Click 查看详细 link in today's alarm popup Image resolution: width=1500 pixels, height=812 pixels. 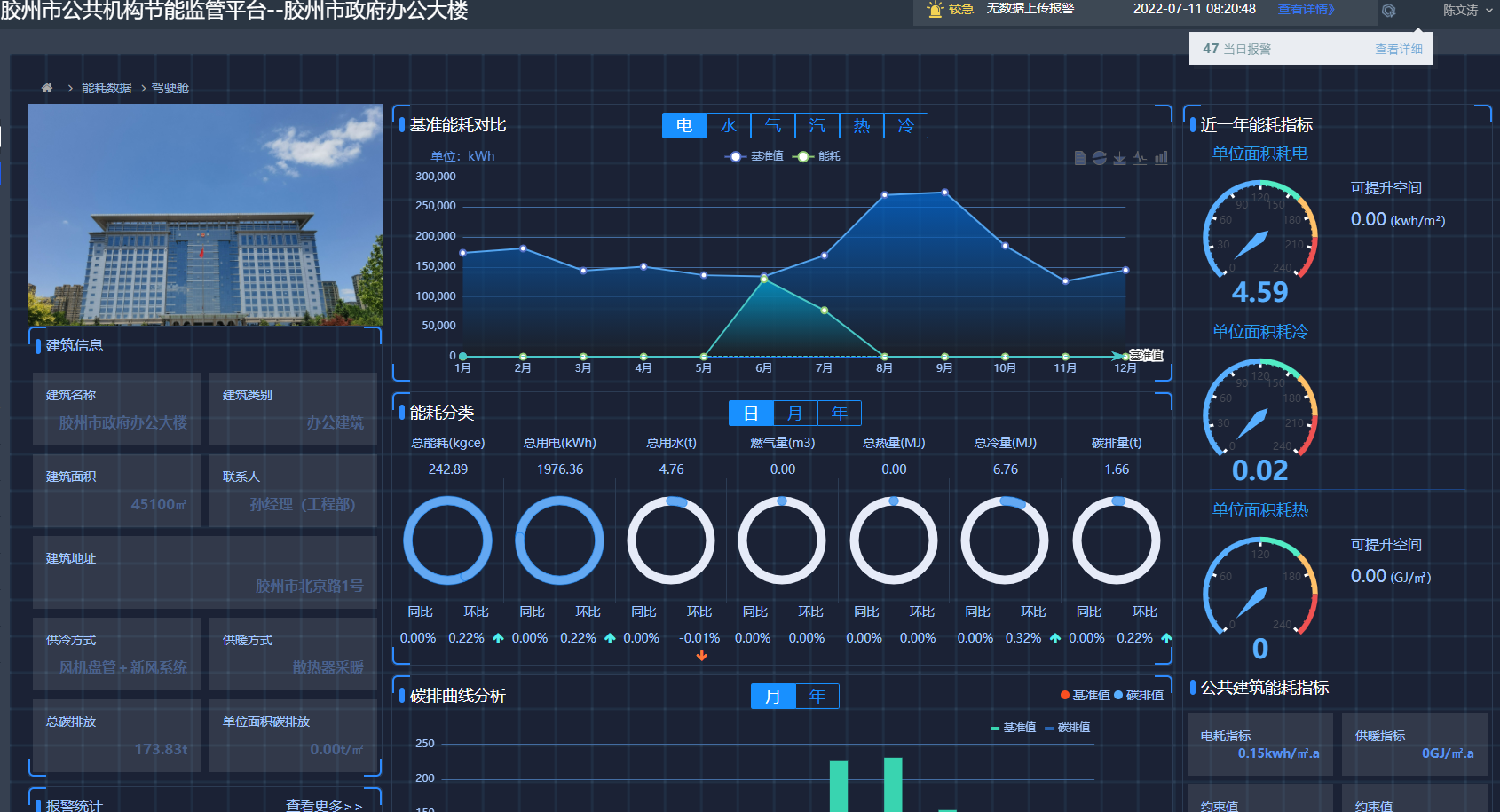(1398, 50)
